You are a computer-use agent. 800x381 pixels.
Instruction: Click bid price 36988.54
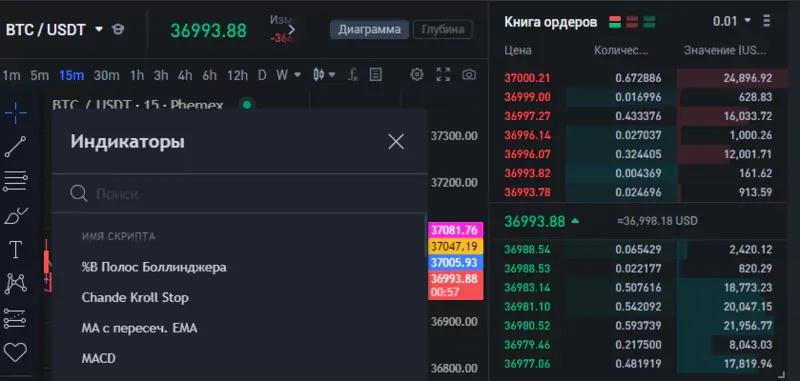[528, 249]
